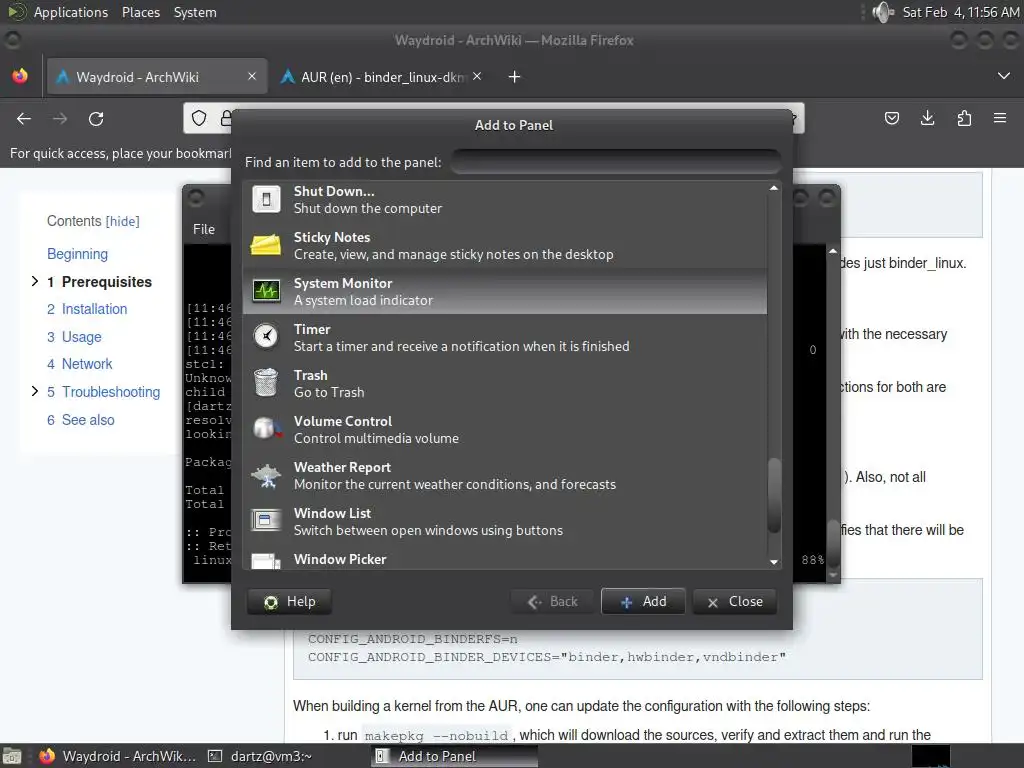This screenshot has width=1024, height=768.
Task: Click the Help button in dialog
Action: pyautogui.click(x=289, y=601)
